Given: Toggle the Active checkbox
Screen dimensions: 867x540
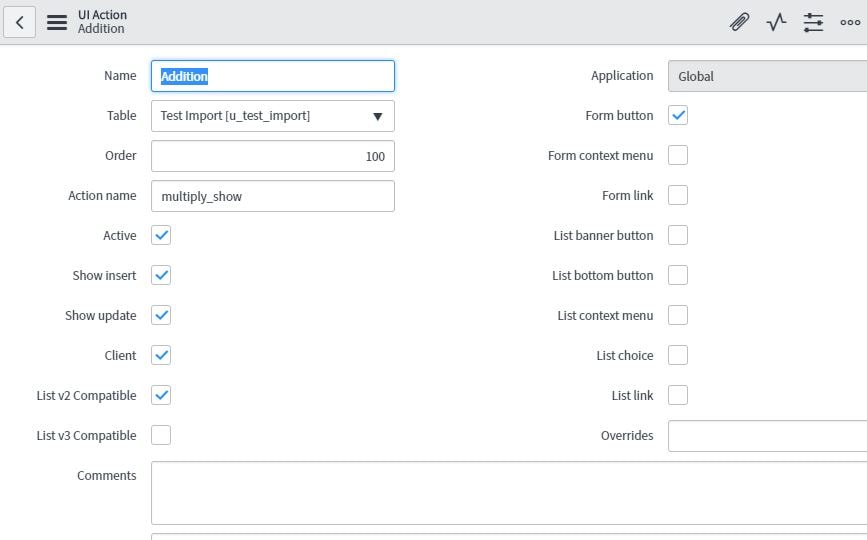Looking at the screenshot, I should (x=161, y=235).
